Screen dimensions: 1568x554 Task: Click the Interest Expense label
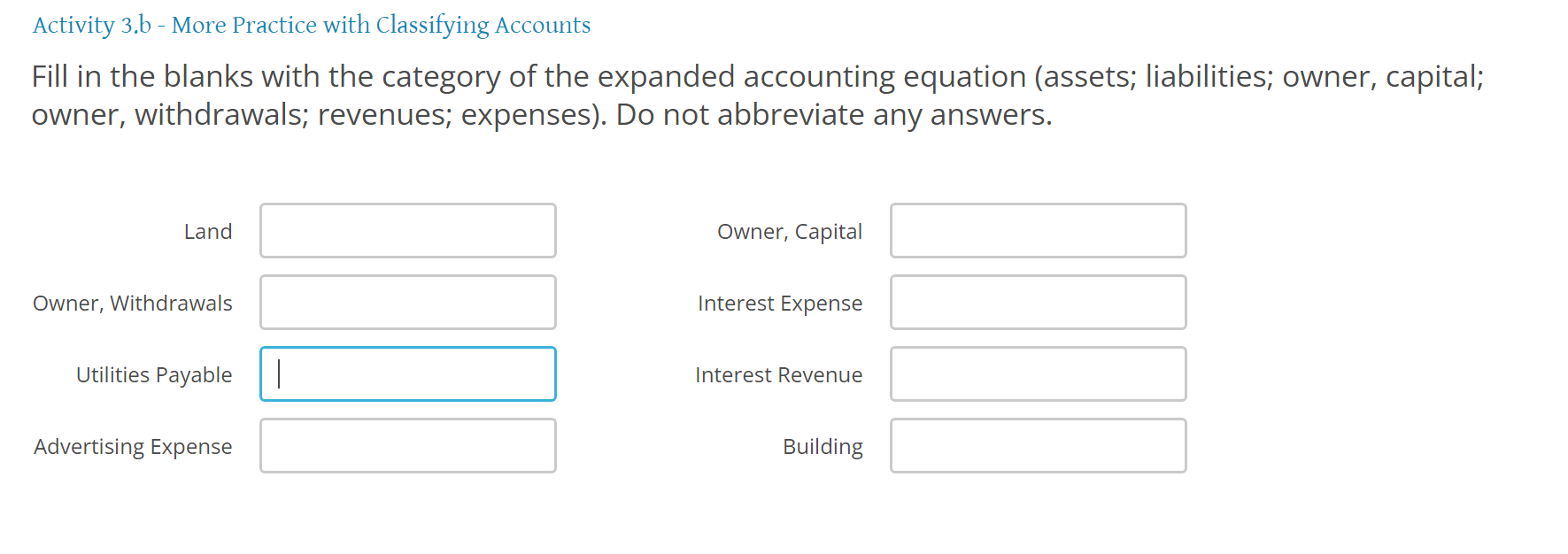(780, 303)
